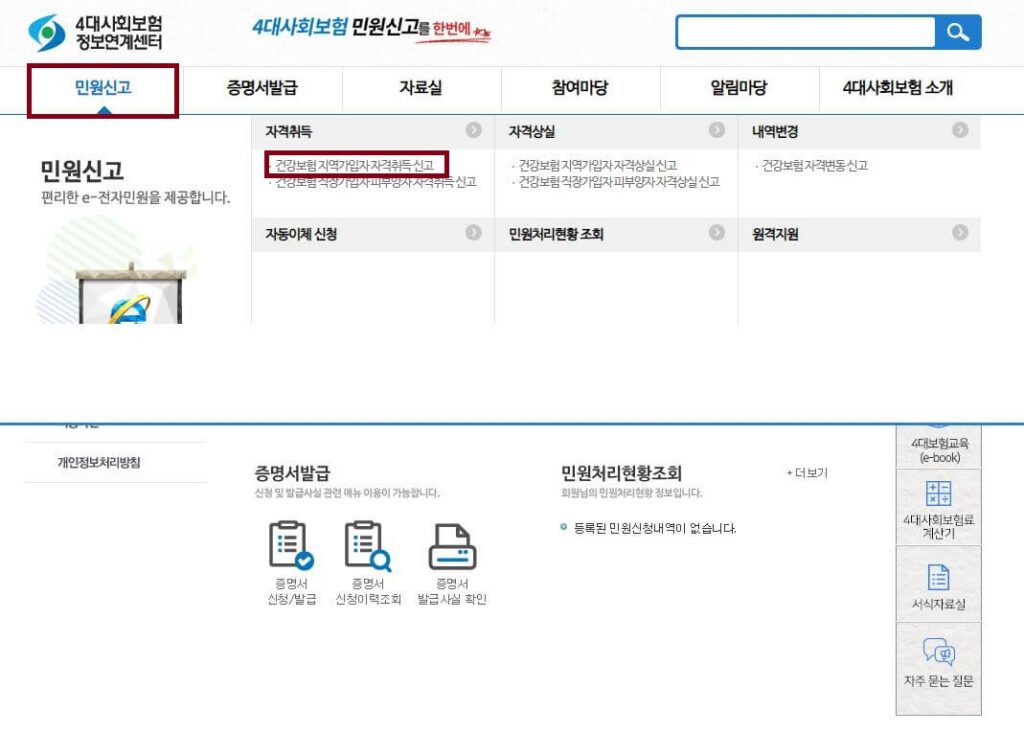The width and height of the screenshot is (1024, 733).
Task: Expand the 내역변경 section arrow
Action: coord(959,130)
